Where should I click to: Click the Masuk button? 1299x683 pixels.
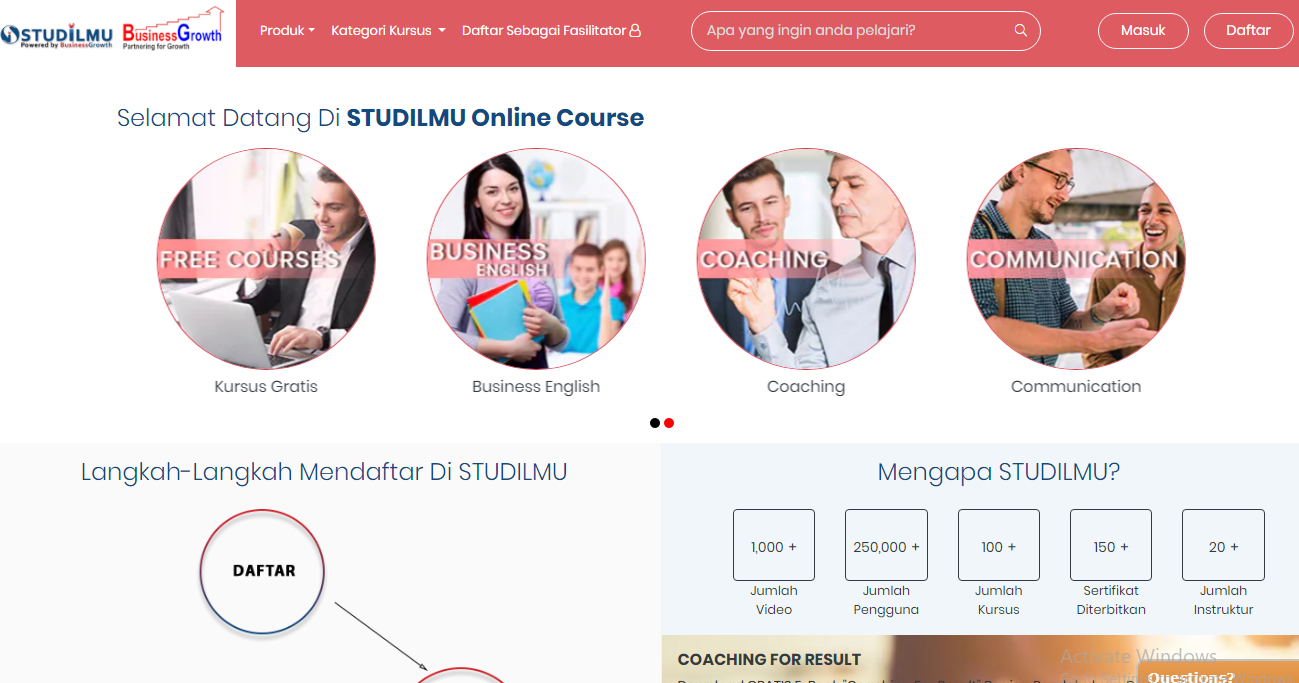click(1143, 30)
